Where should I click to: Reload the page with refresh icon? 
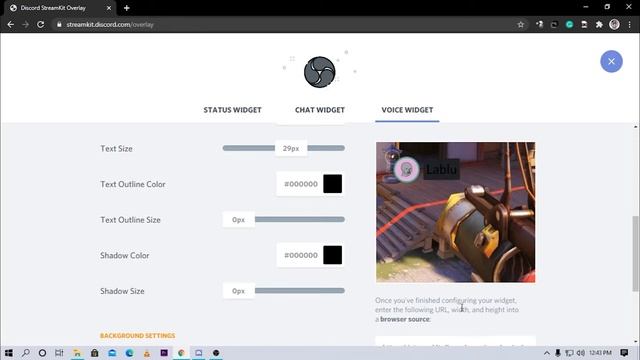point(40,24)
